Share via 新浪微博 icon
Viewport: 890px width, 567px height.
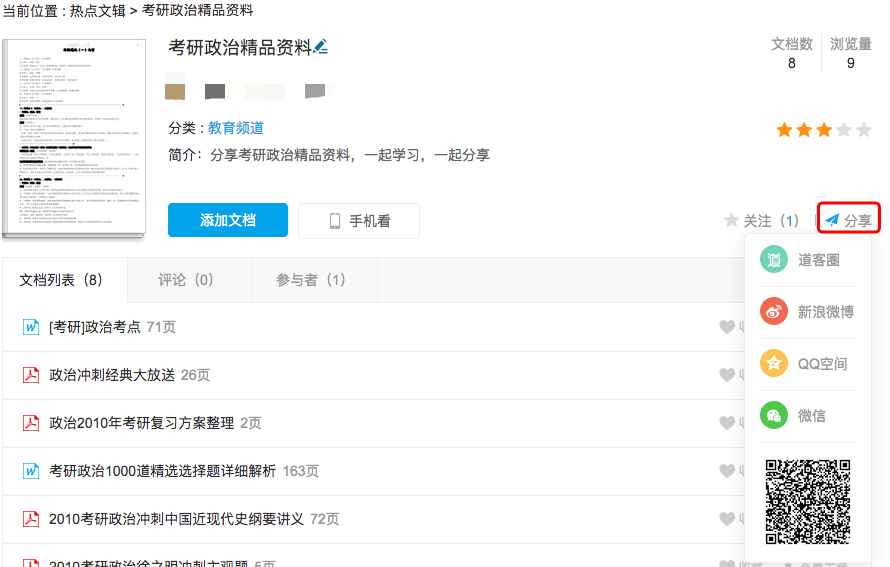774,312
